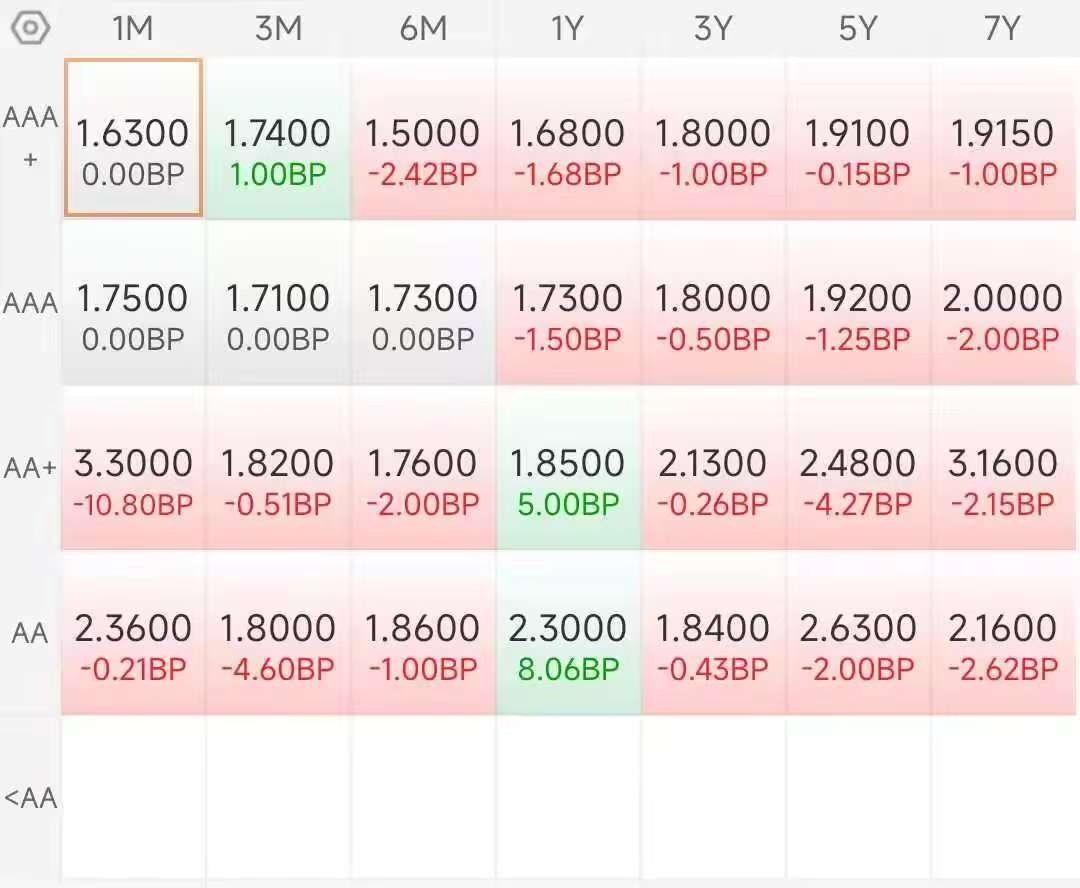Open the AA 1Y cell showing 8.06BP
Image resolution: width=1080 pixels, height=888 pixels.
[x=568, y=634]
